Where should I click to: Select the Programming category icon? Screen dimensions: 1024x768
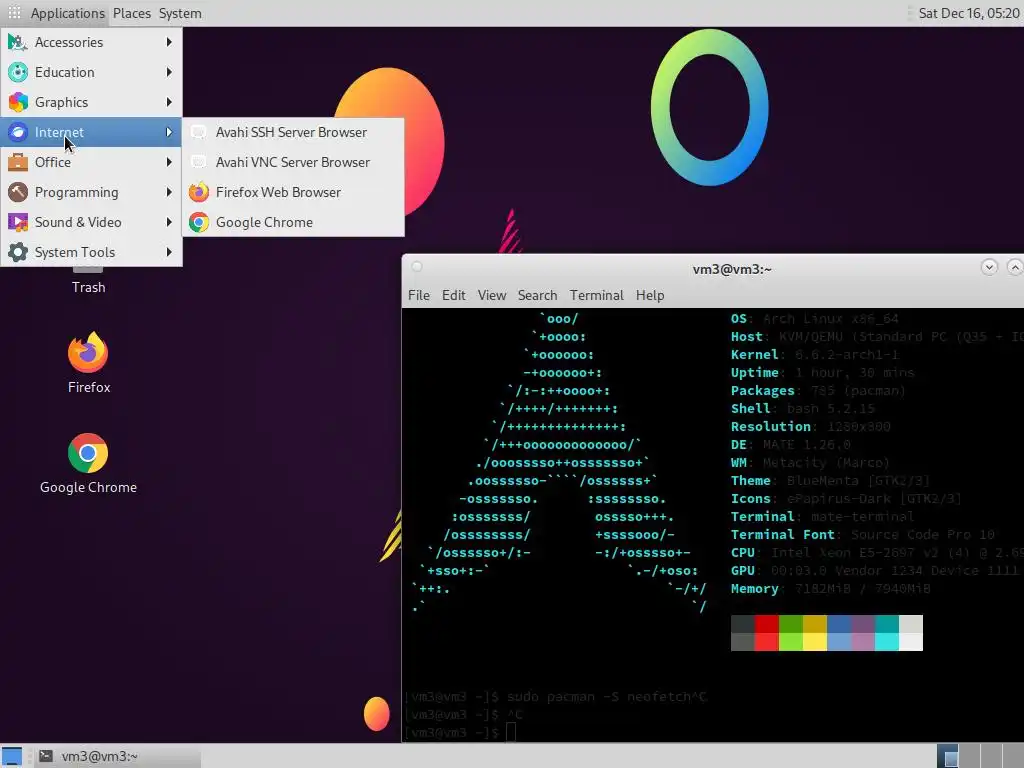click(18, 193)
